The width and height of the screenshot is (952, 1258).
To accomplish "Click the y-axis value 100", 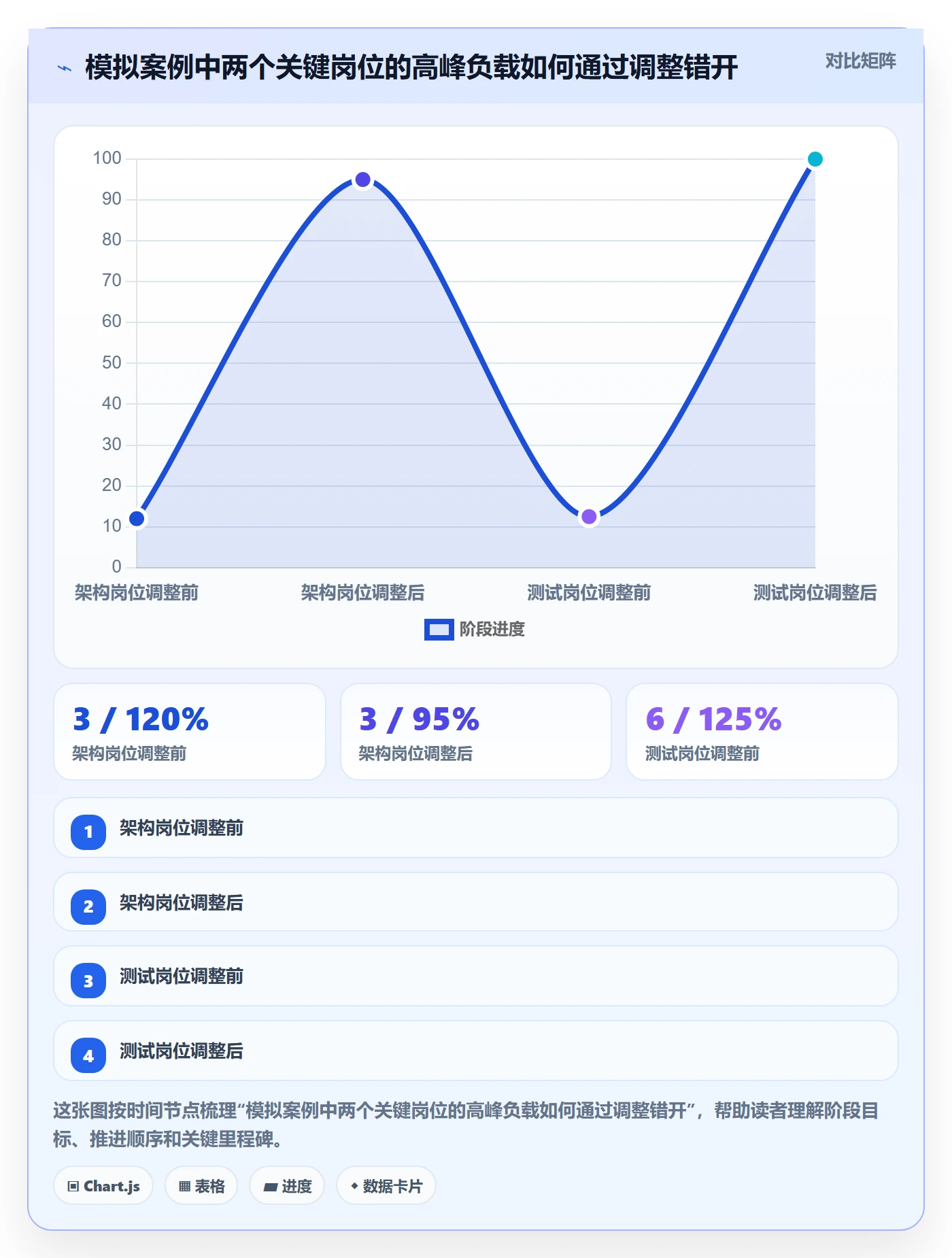I will [107, 158].
